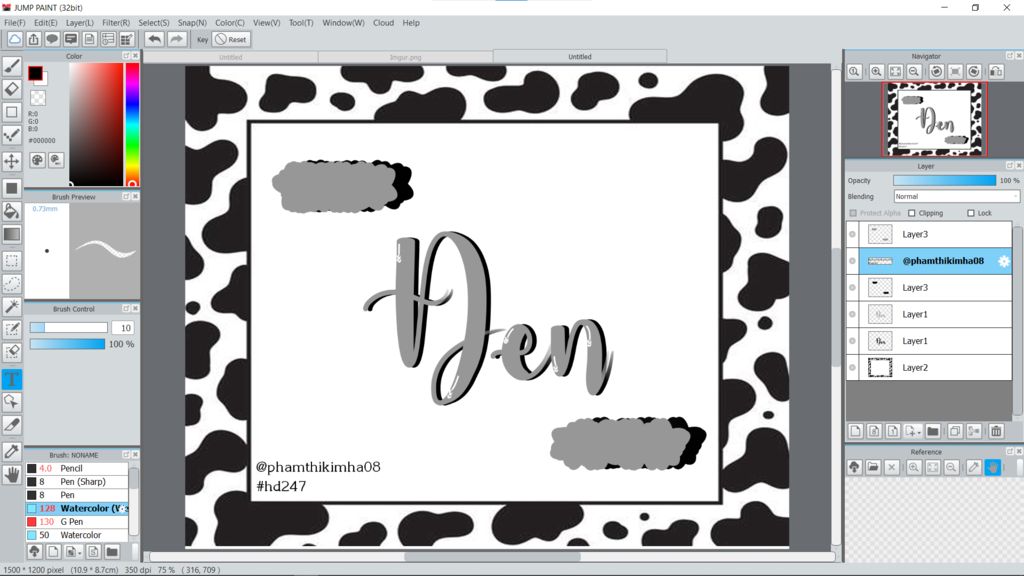Viewport: 1024px width, 576px height.
Task: Select the Pencil brush
Action: click(77, 468)
